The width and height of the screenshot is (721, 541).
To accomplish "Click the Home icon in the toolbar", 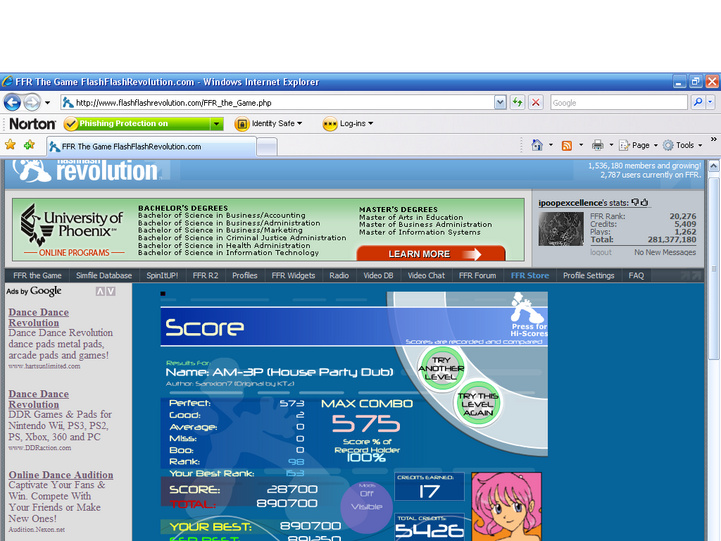I will point(537,145).
